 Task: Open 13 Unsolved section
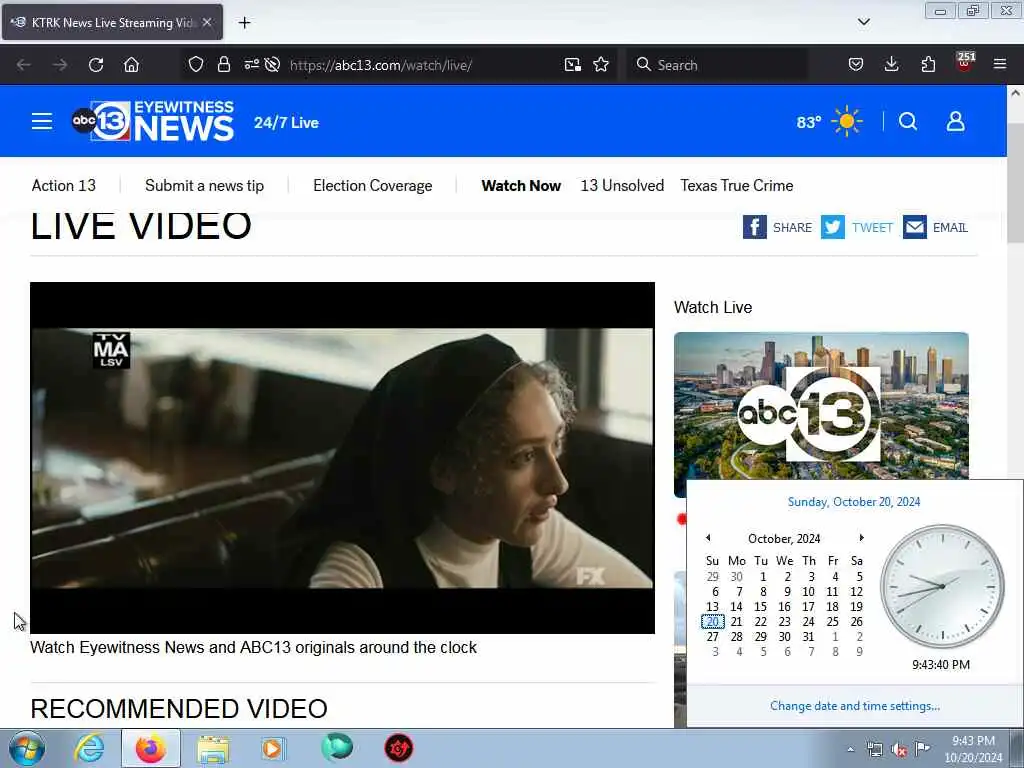(622, 185)
